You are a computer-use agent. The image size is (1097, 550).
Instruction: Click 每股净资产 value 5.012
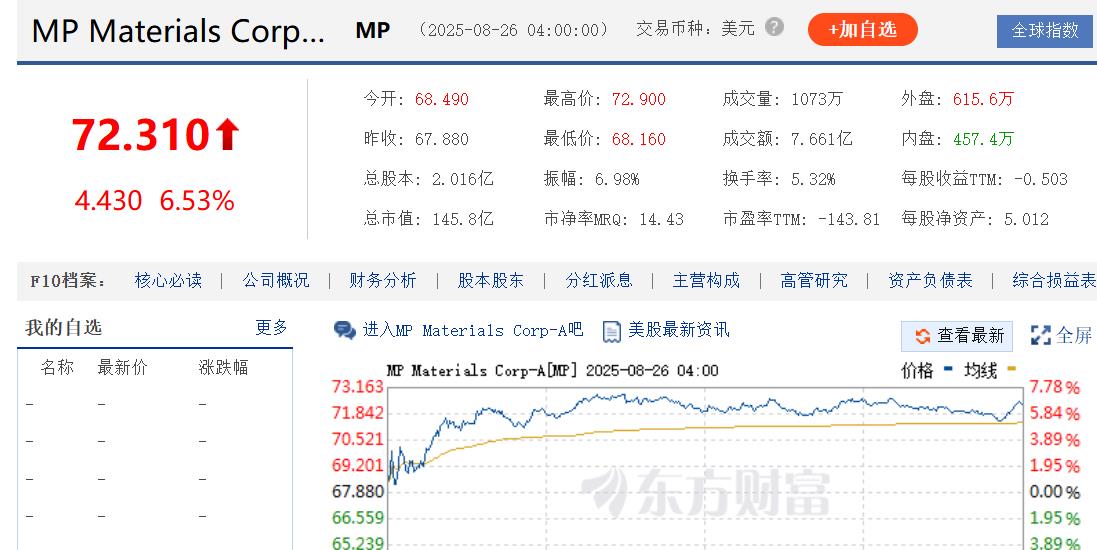[1026, 219]
